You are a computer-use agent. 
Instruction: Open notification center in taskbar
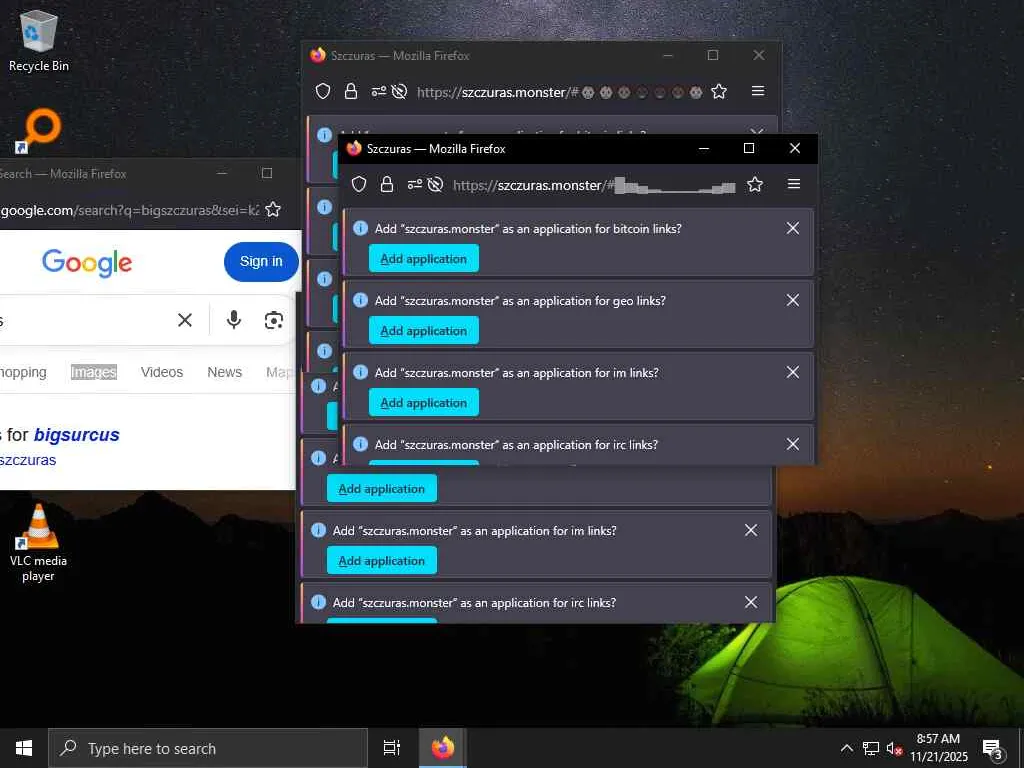[993, 749]
